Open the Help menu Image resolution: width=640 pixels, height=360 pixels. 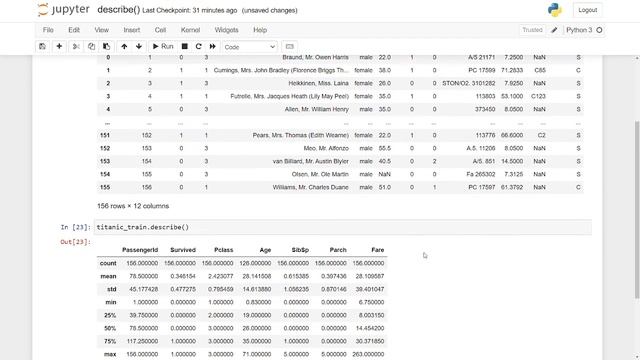coord(260,30)
